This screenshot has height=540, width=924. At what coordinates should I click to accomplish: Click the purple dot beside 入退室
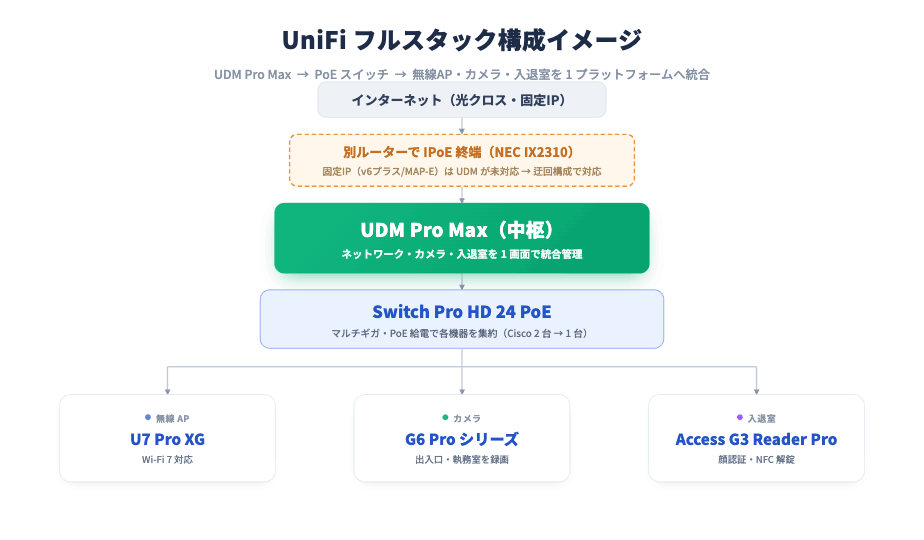(740, 417)
